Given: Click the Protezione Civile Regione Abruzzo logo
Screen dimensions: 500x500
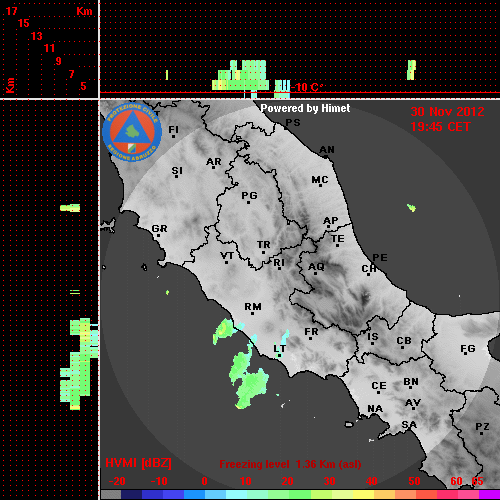Looking at the screenshot, I should tap(132, 132).
